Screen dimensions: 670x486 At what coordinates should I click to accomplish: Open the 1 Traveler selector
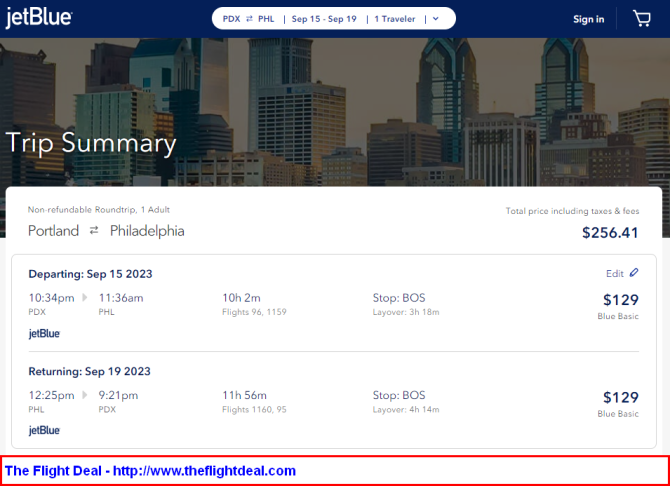395,19
